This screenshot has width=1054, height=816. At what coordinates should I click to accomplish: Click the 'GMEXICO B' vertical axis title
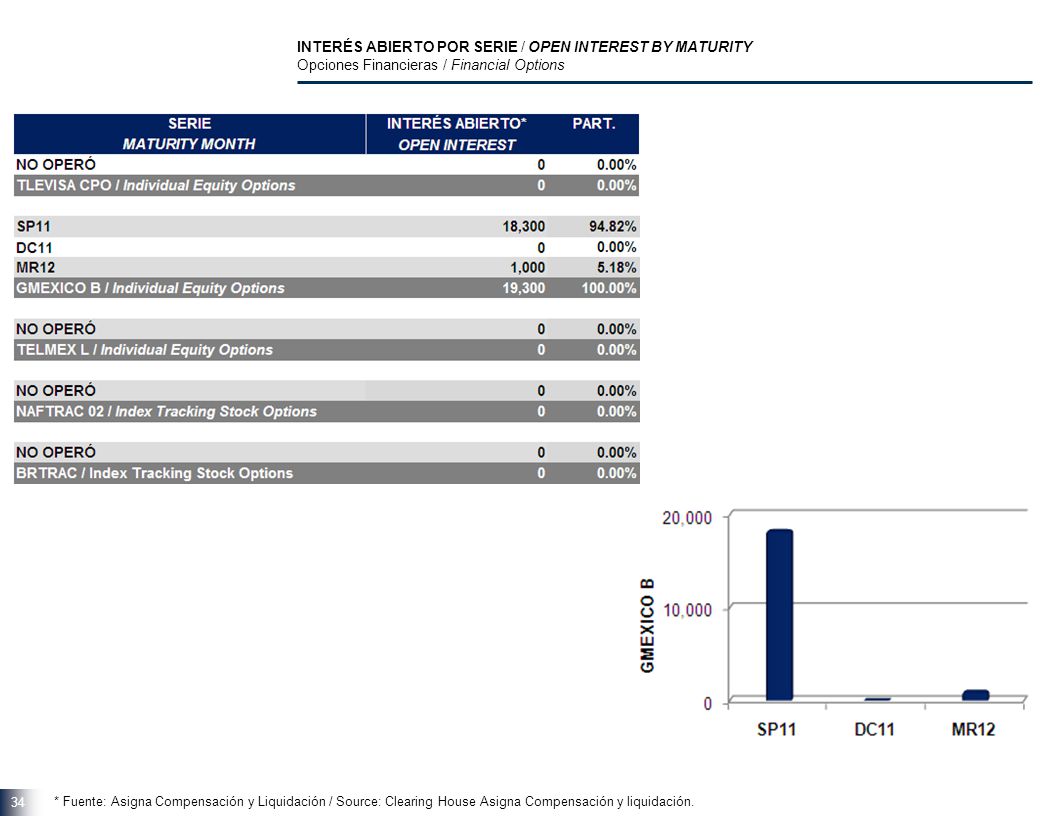tap(647, 624)
